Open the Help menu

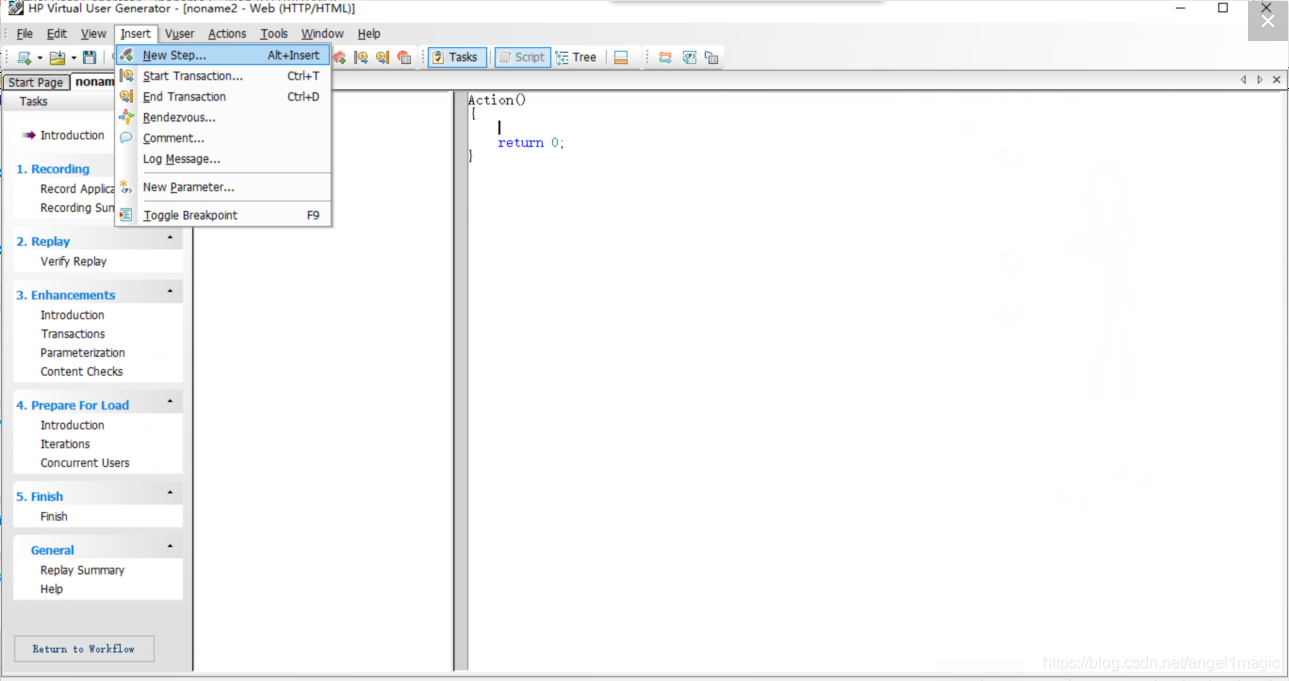click(369, 34)
